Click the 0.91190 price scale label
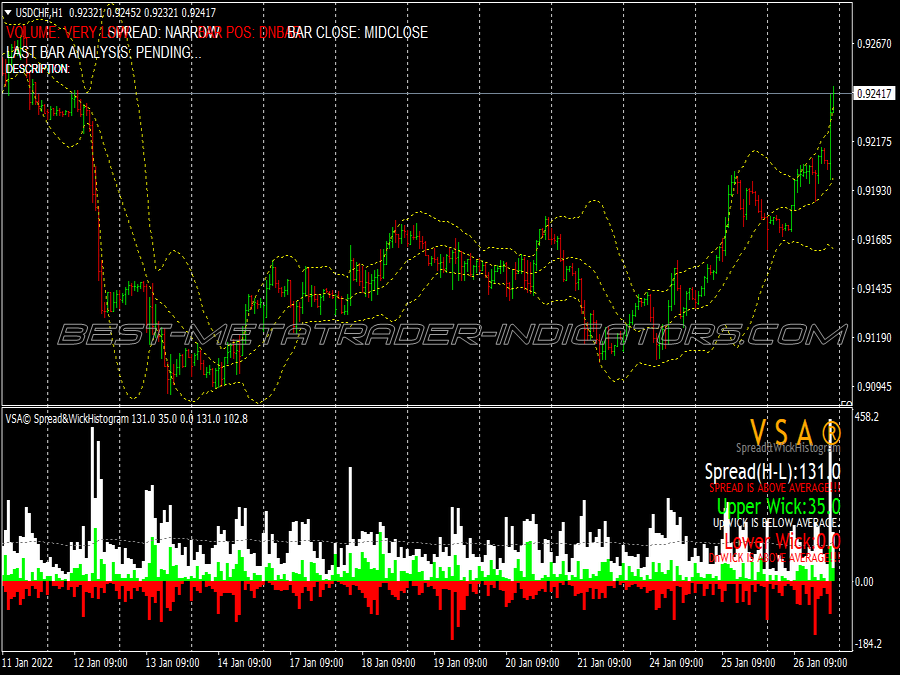Screen dimensions: 900x675 [x=874, y=338]
